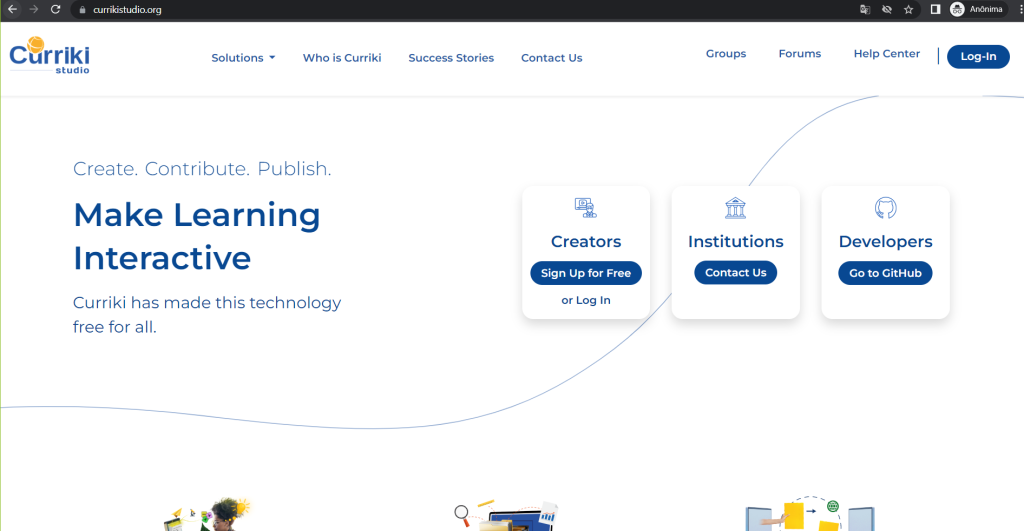Click the Developers heading
The width and height of the screenshot is (1024, 531).
(886, 242)
